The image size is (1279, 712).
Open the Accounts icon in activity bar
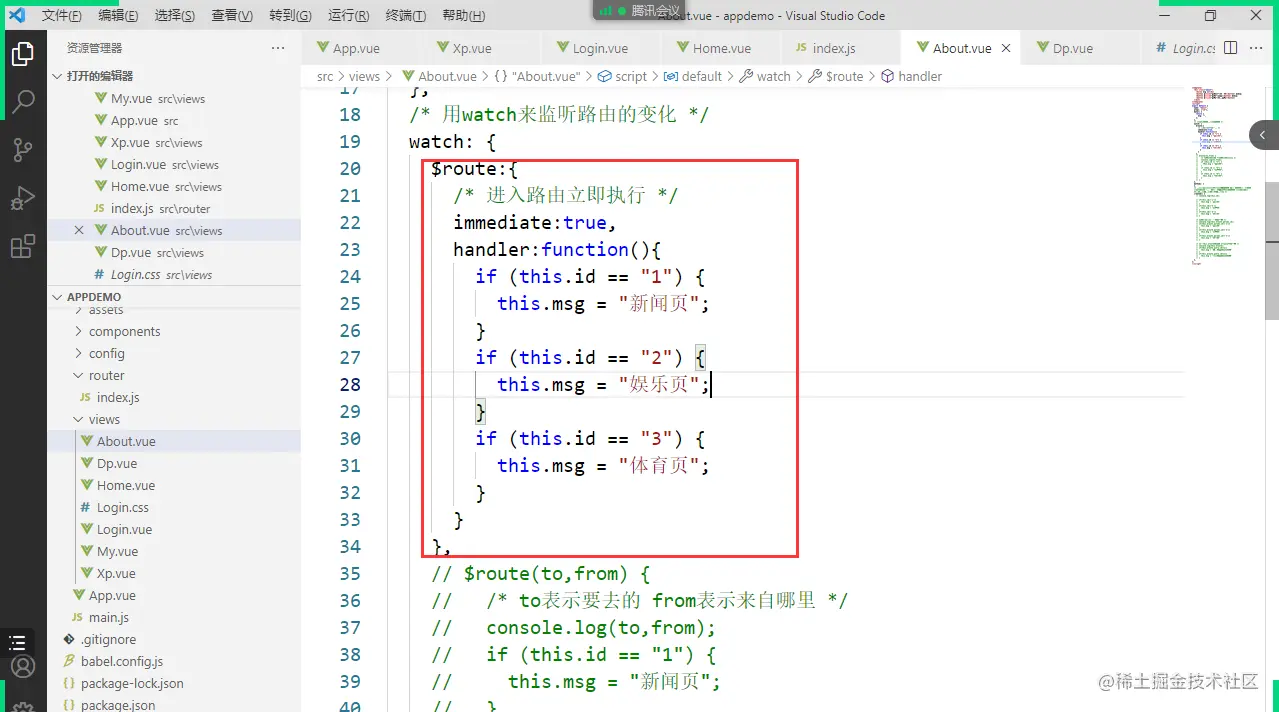(22, 666)
